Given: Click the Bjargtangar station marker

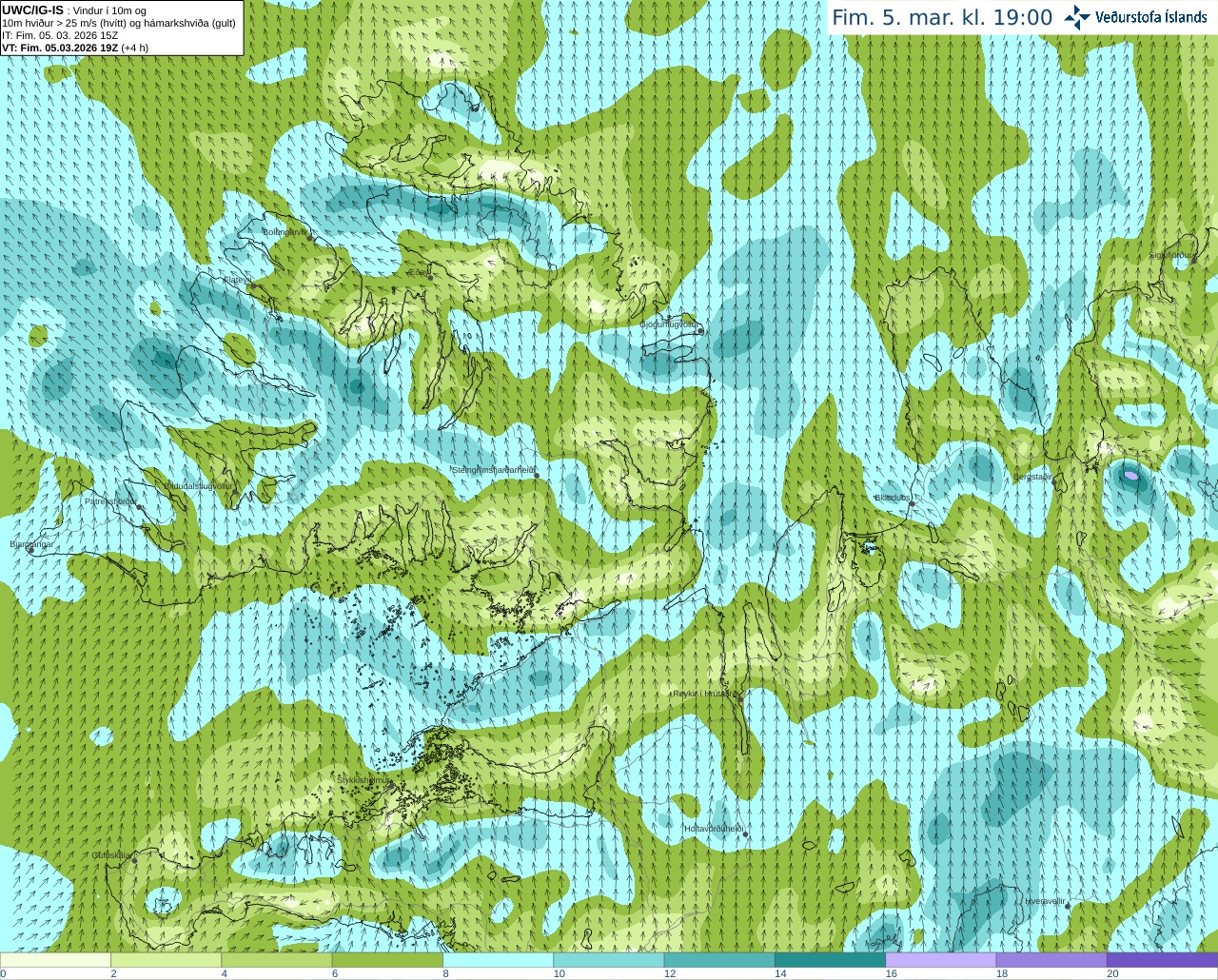Looking at the screenshot, I should pyautogui.click(x=29, y=550).
